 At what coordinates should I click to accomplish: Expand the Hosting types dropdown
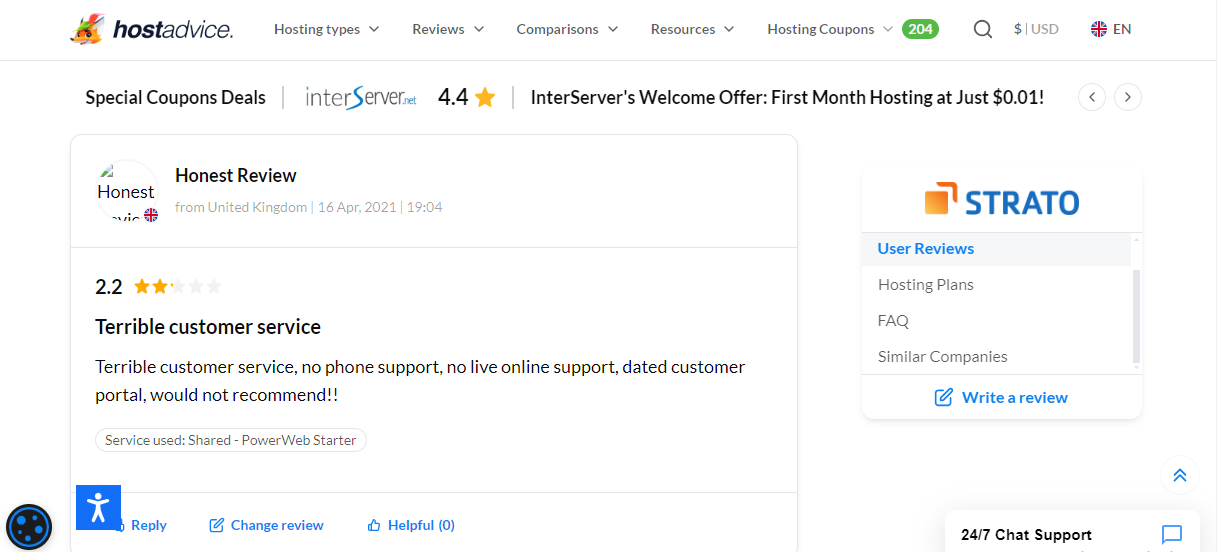(326, 29)
